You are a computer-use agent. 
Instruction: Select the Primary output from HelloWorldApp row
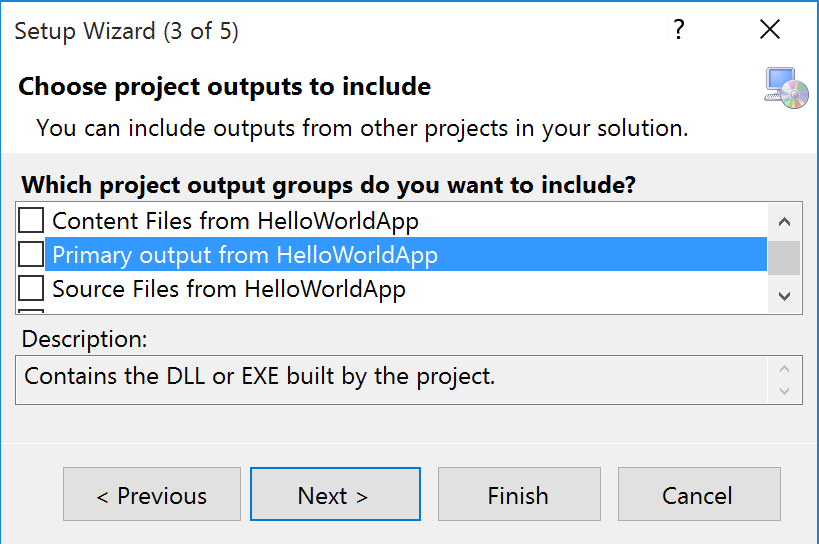[406, 254]
